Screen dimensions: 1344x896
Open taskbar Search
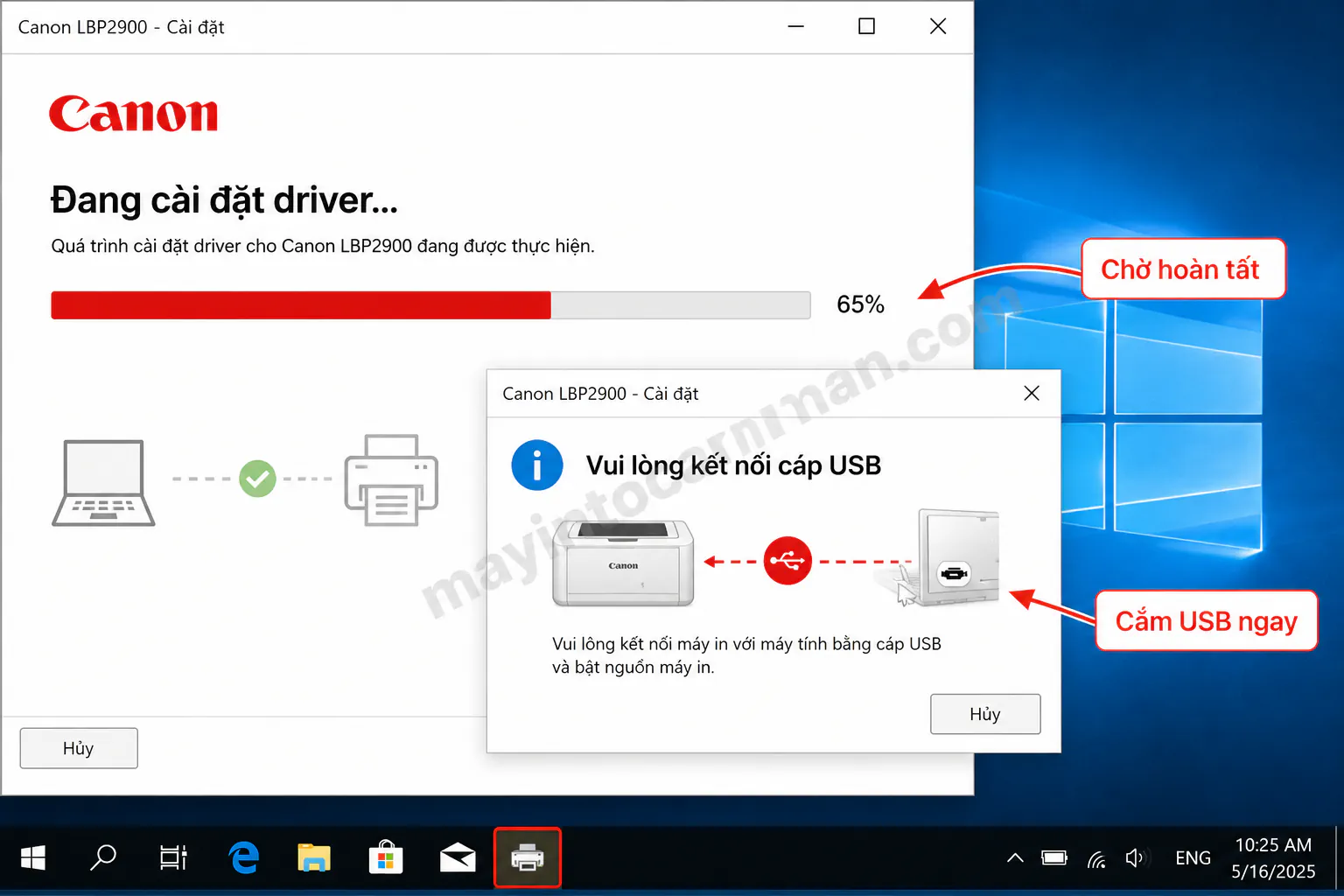(103, 857)
